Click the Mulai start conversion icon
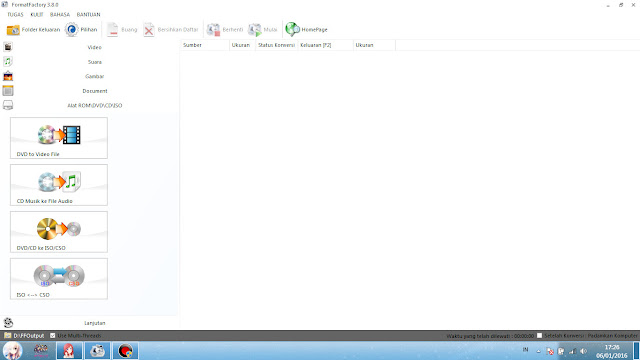This screenshot has height=360, width=640. [255, 30]
